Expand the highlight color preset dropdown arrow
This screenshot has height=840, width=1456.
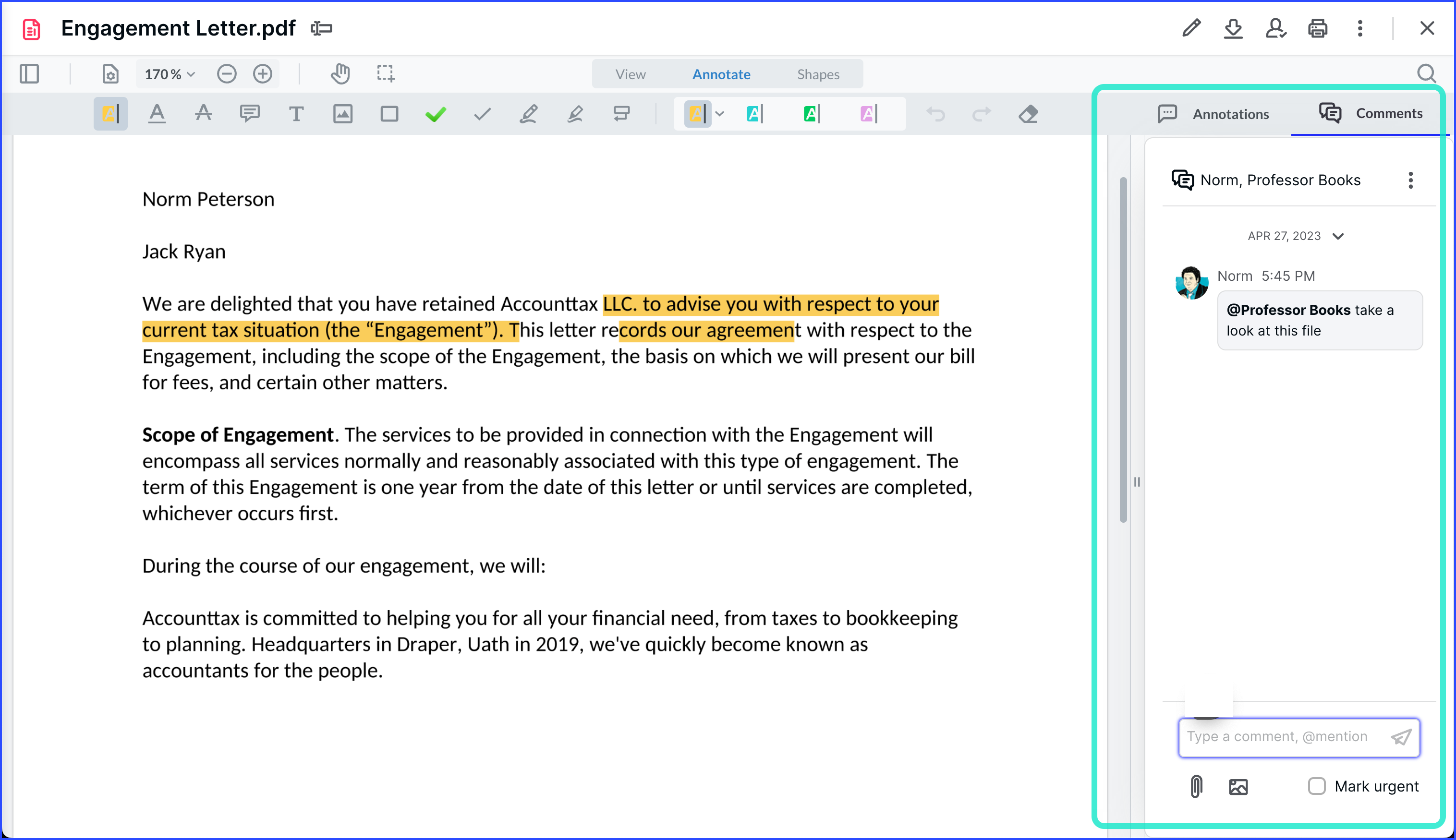pyautogui.click(x=720, y=114)
